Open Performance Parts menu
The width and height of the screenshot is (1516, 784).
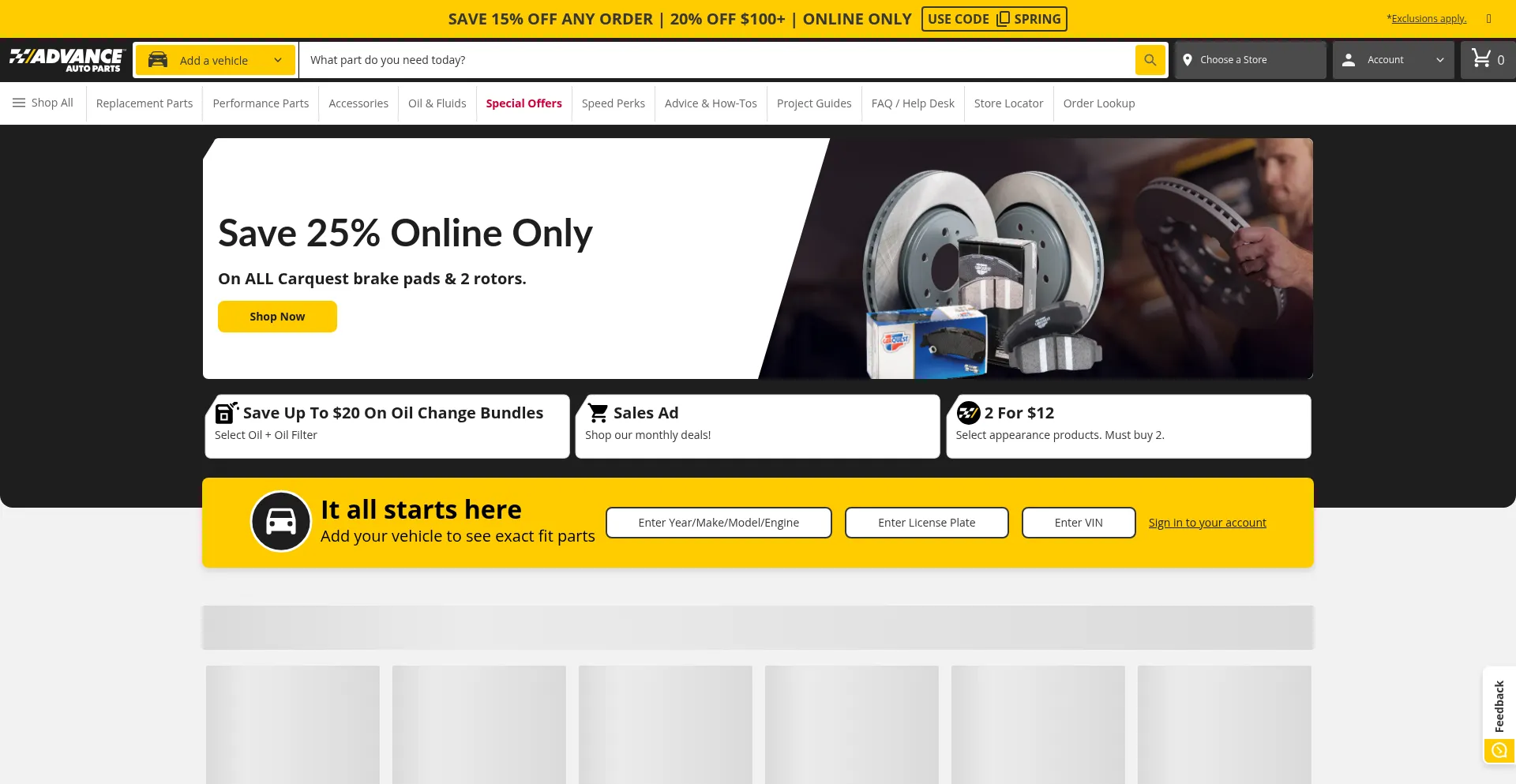(x=261, y=103)
